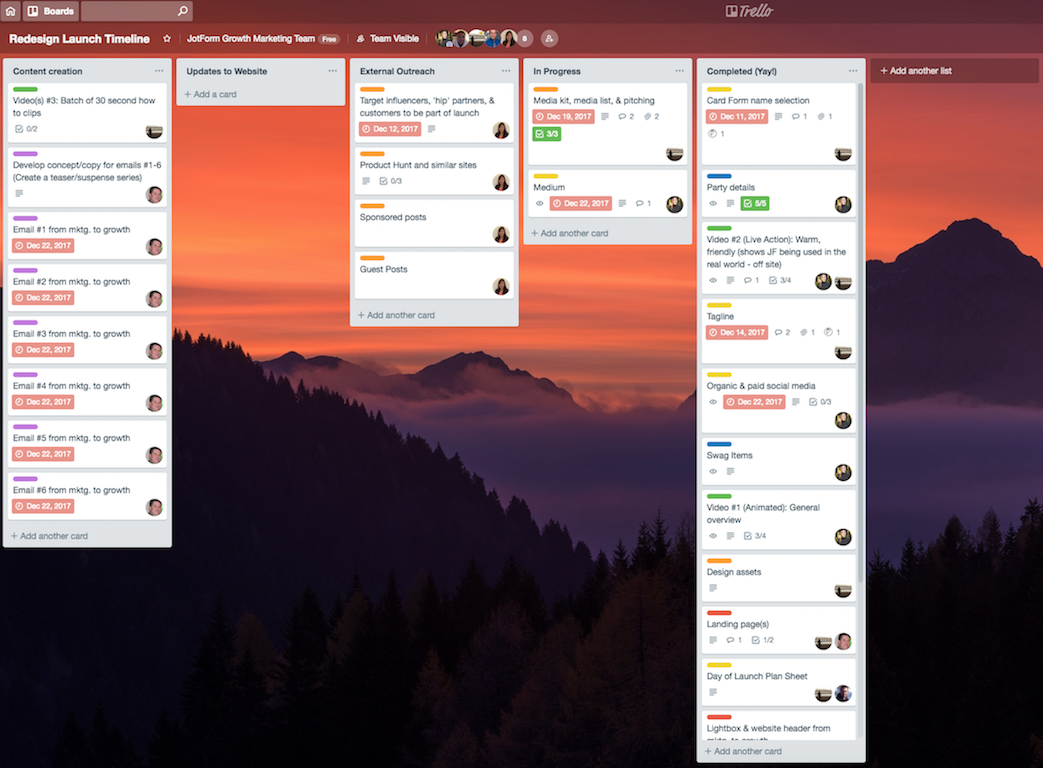Toggle the watch eye icon on Medium card
The width and height of the screenshot is (1043, 768).
(x=539, y=203)
